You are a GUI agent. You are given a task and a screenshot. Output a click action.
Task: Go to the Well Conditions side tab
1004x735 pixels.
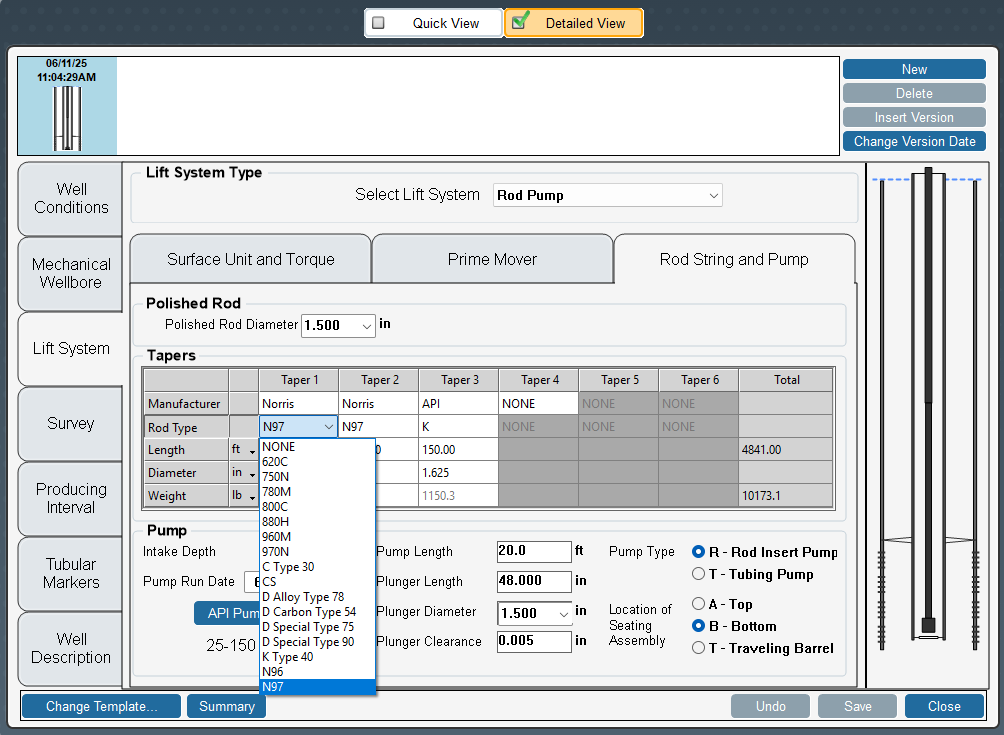pos(71,198)
